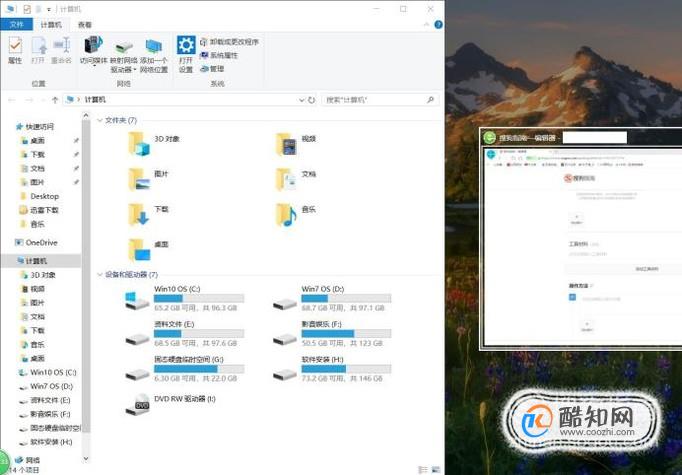
Task: Click 下载 under Quick access in sidebar
Action: (33, 154)
